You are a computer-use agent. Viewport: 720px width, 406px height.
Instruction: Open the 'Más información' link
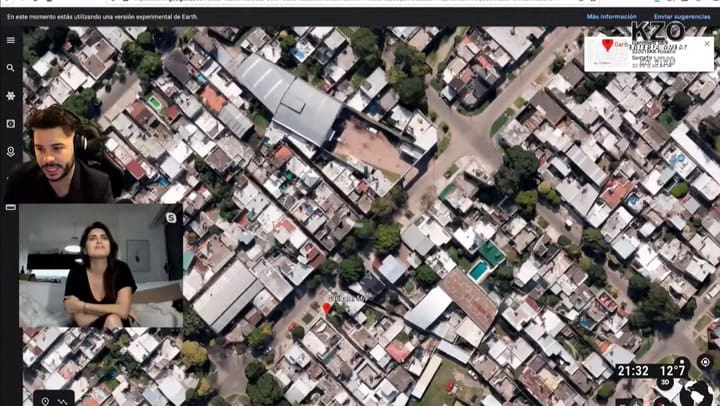[611, 17]
